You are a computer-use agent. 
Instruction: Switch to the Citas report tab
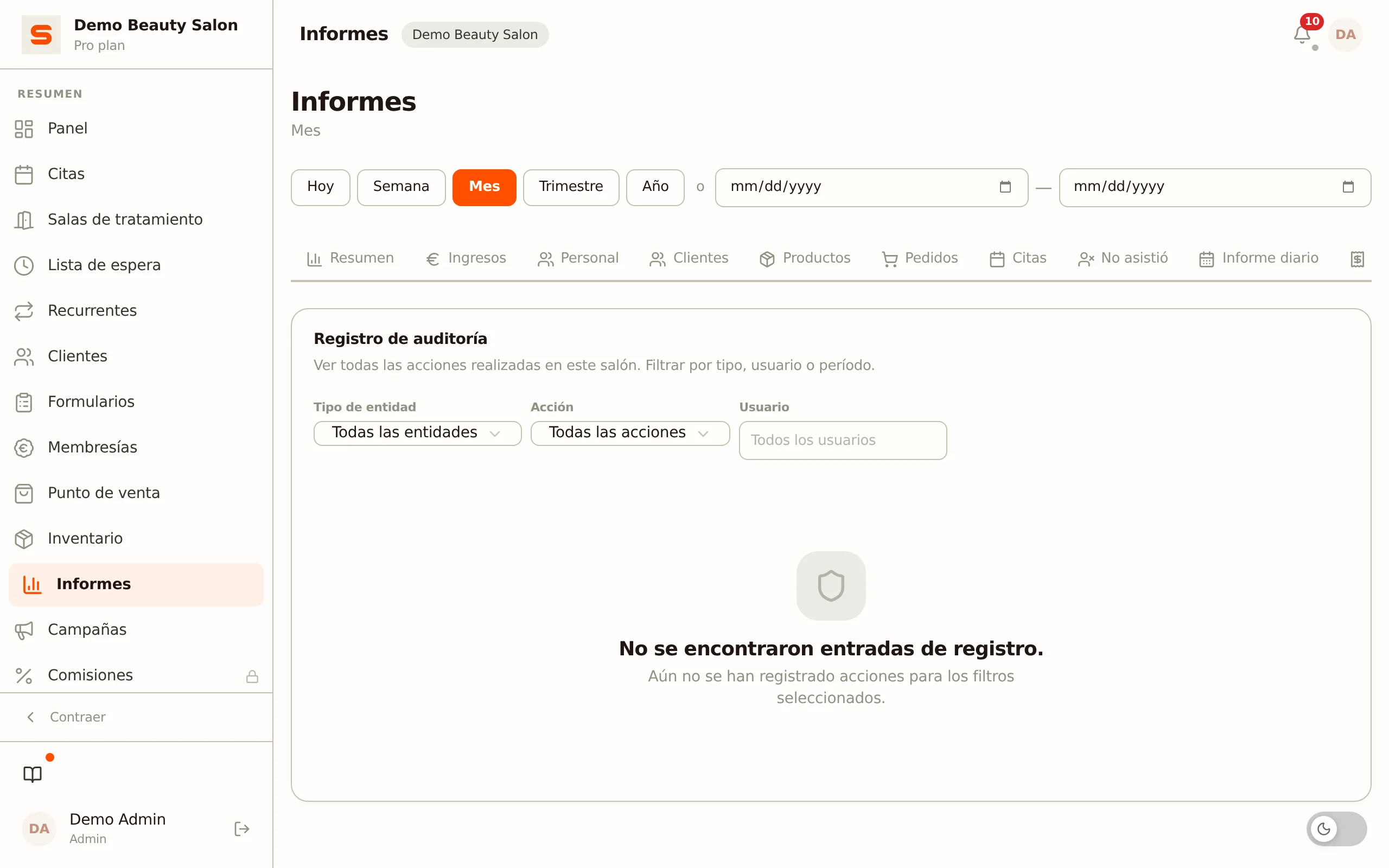tap(1018, 258)
